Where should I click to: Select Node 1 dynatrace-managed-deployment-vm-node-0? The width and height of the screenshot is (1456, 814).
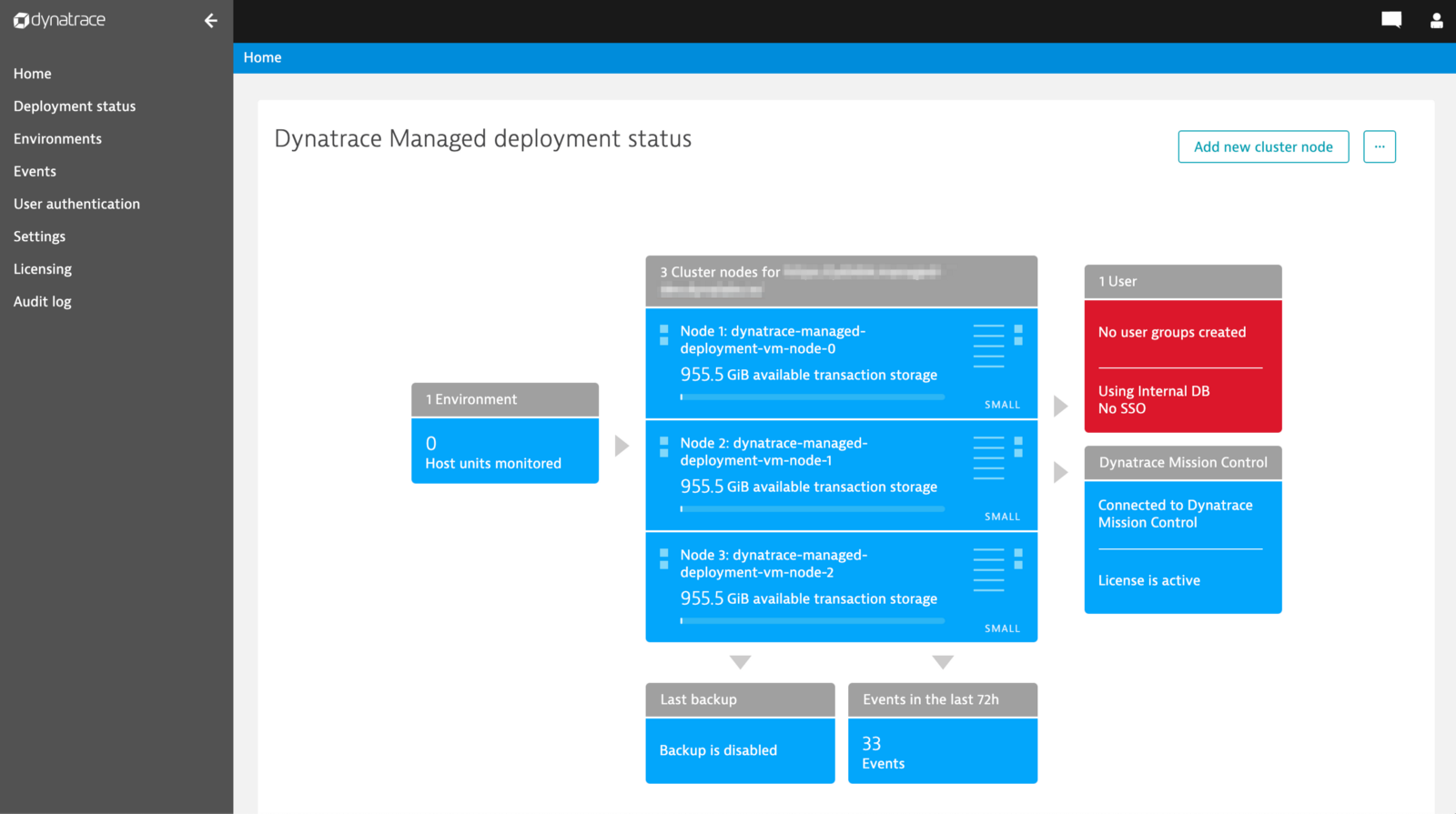[x=773, y=340]
